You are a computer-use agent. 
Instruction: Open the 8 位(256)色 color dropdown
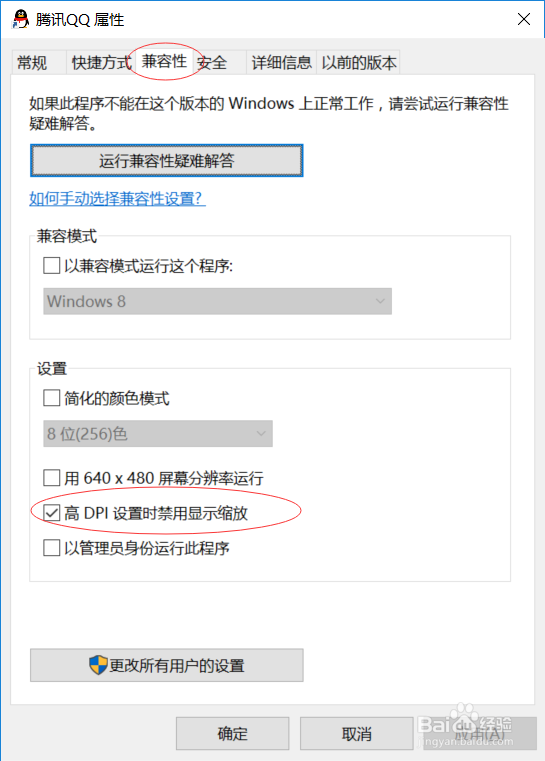click(x=158, y=433)
